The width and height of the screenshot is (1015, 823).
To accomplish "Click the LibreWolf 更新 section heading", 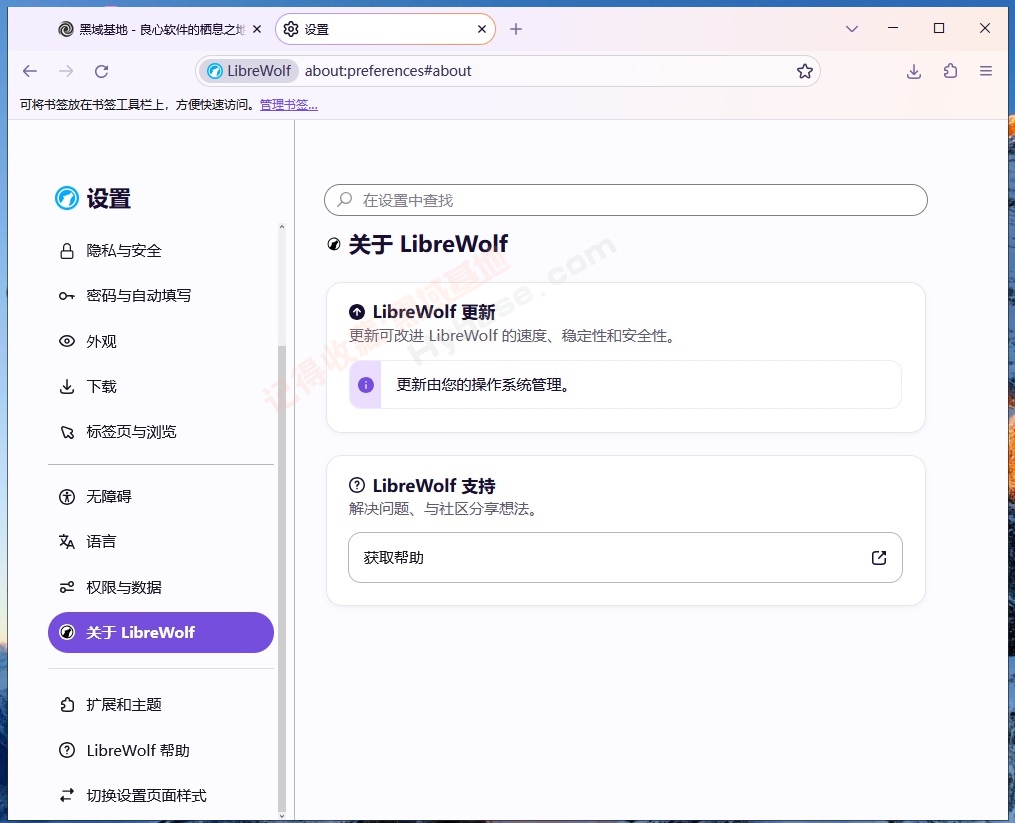I will [434, 312].
